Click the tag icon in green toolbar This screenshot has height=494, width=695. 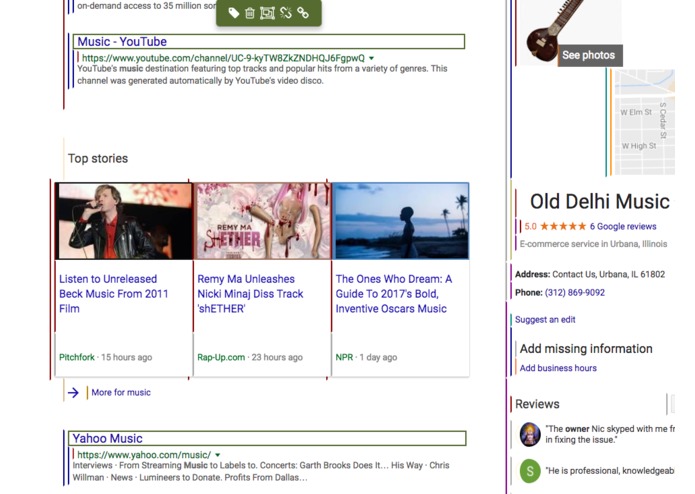[x=234, y=13]
